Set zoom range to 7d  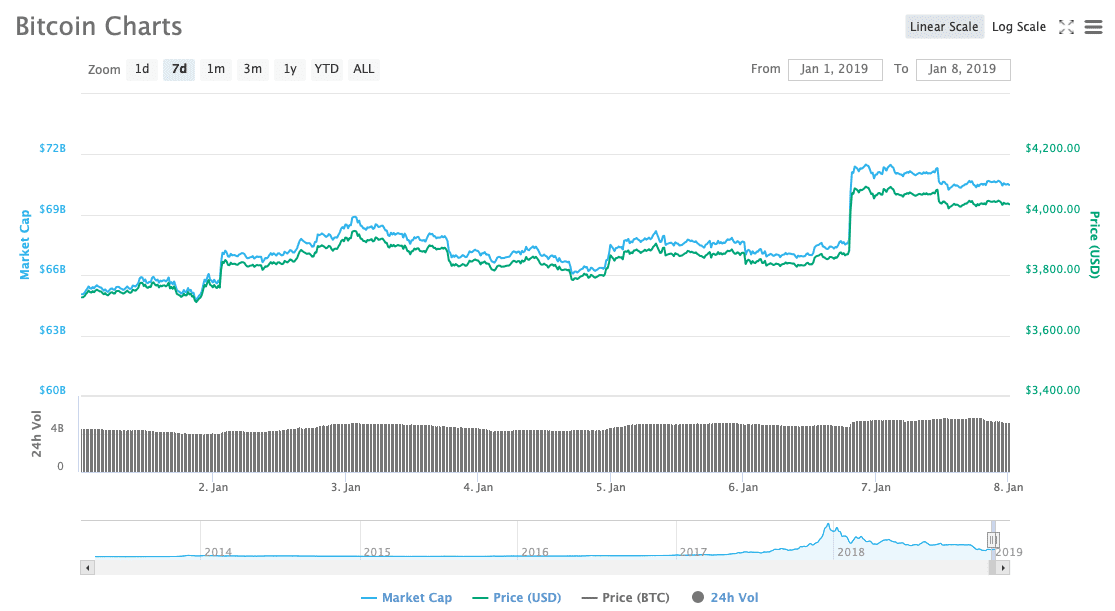click(179, 69)
